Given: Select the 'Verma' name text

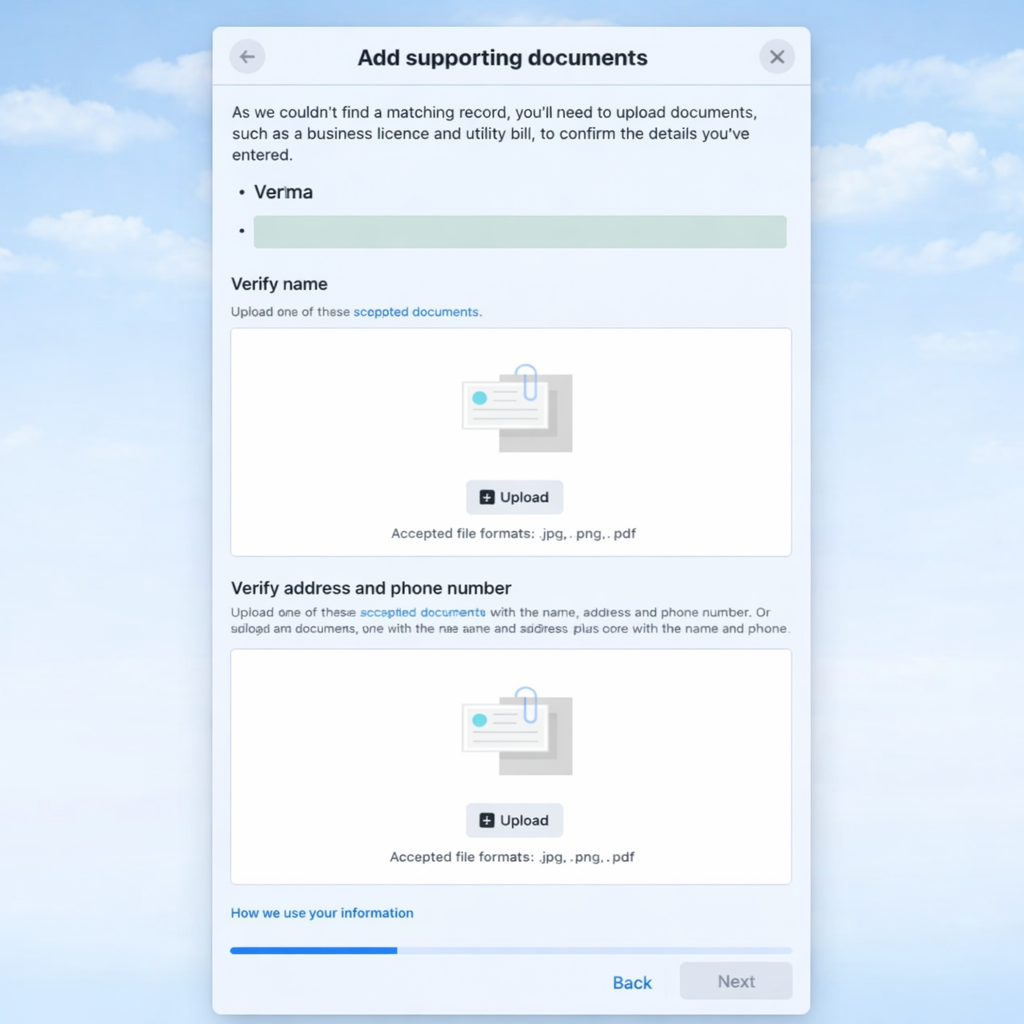Looking at the screenshot, I should click(283, 192).
